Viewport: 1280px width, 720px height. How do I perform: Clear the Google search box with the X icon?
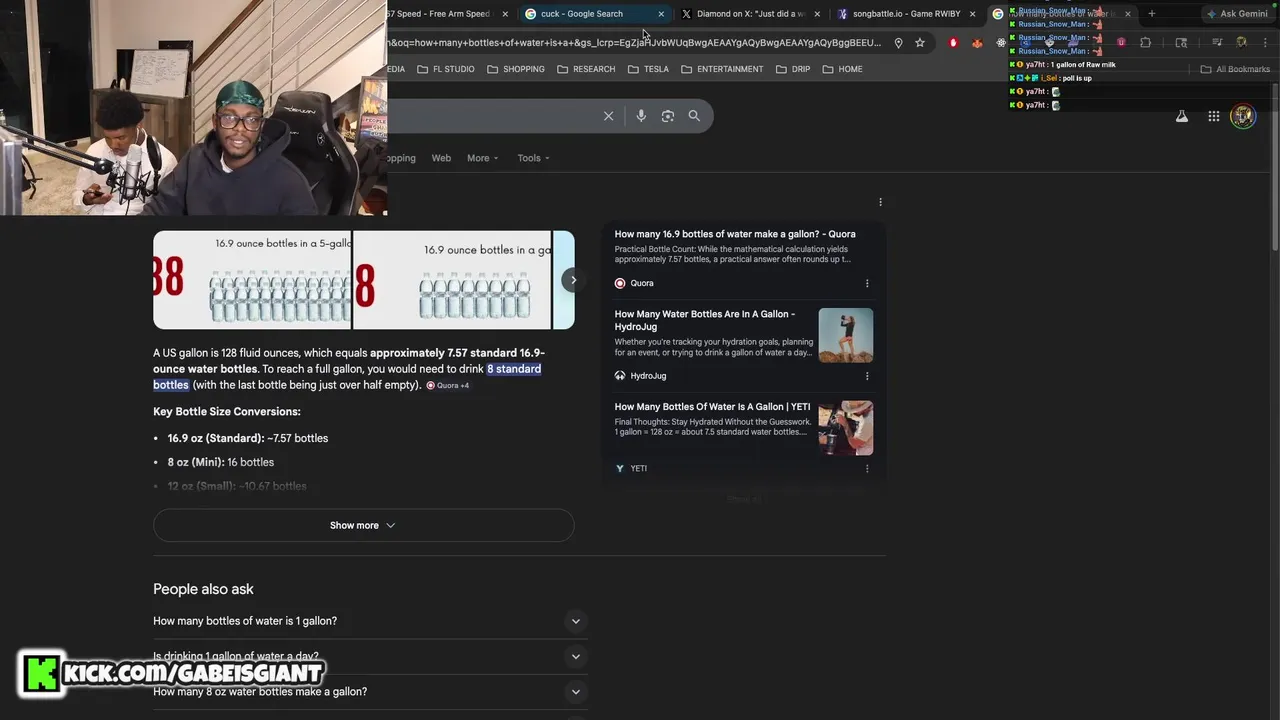pyautogui.click(x=608, y=116)
